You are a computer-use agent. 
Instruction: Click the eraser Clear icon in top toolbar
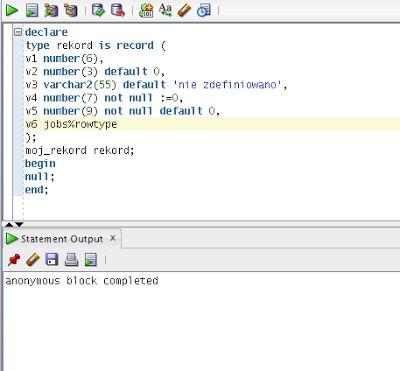pyautogui.click(x=184, y=10)
